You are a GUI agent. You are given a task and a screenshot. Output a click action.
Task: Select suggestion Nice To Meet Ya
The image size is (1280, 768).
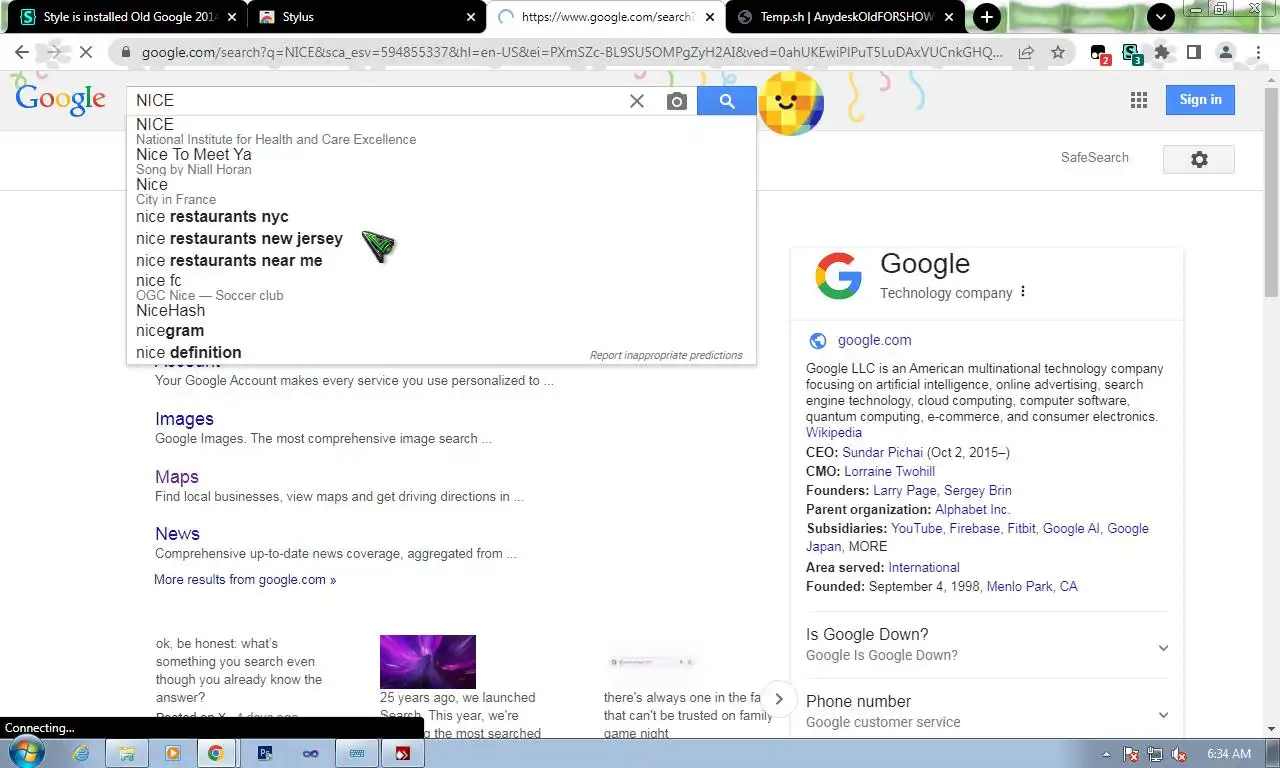click(x=441, y=161)
